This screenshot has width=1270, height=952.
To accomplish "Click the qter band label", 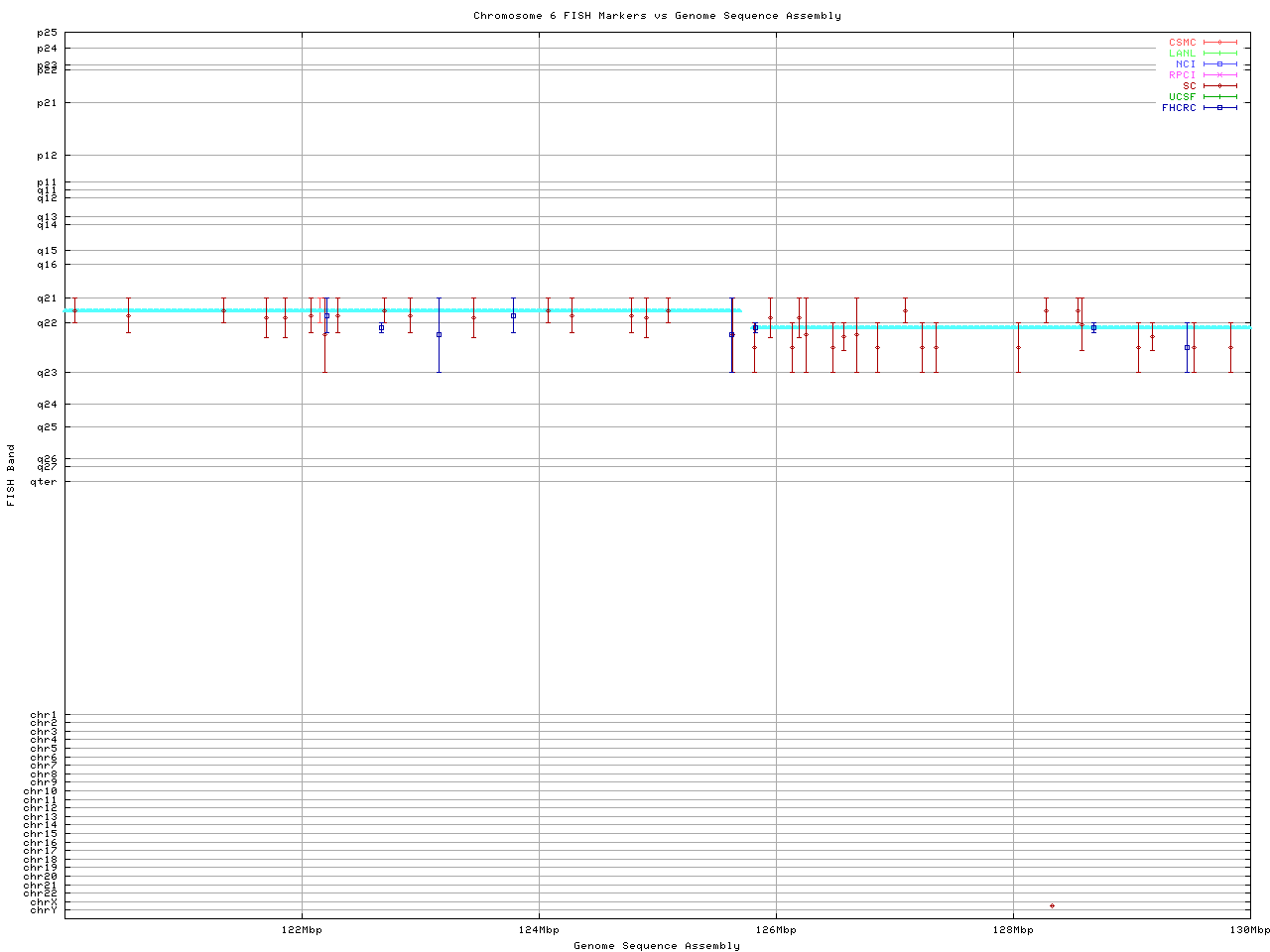I will point(45,482).
